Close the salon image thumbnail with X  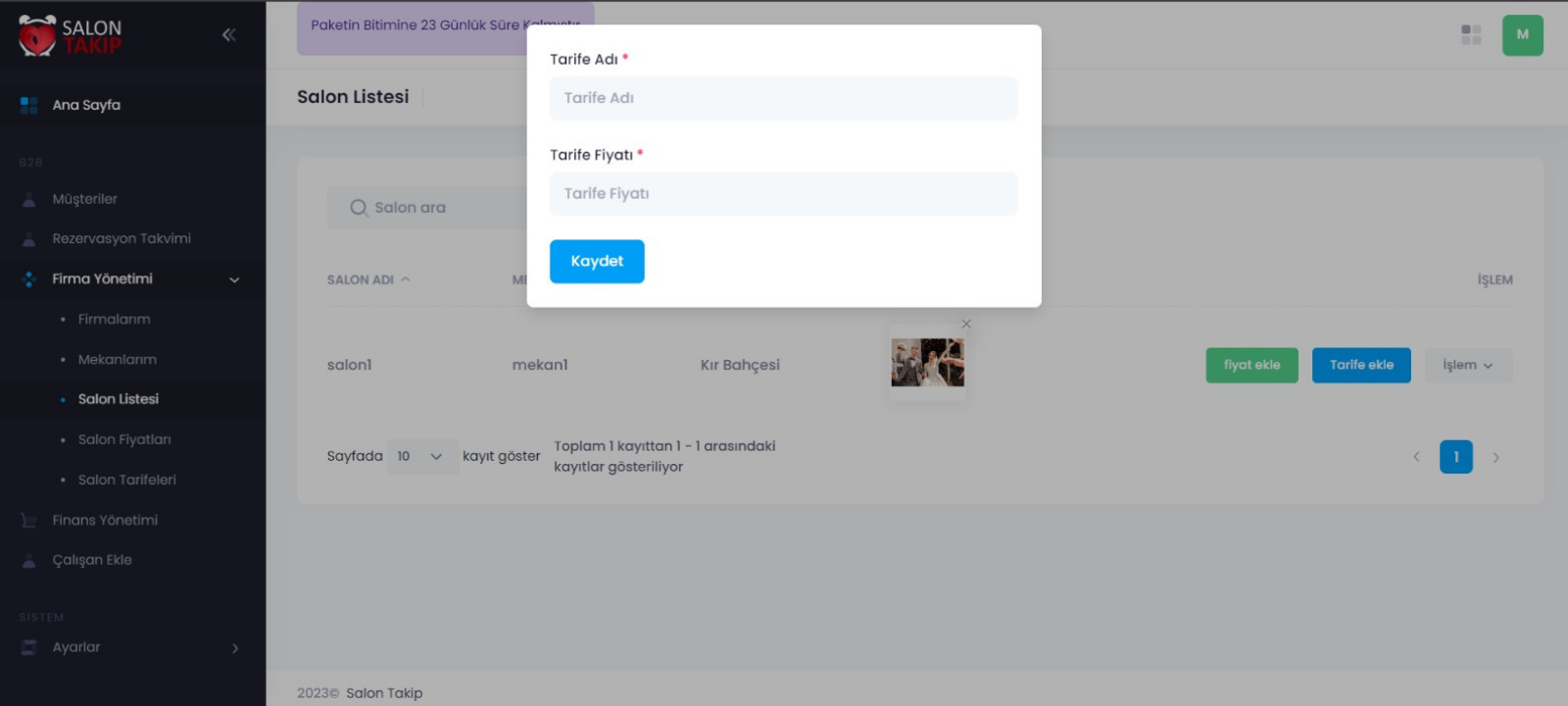pyautogui.click(x=966, y=324)
